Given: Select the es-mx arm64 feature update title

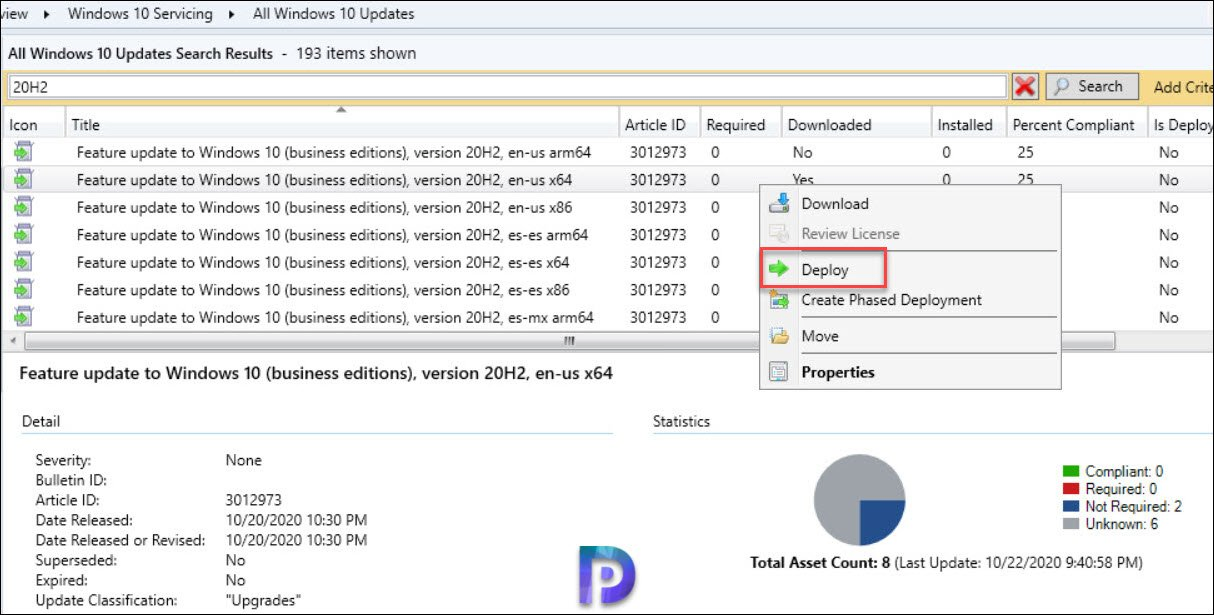Looking at the screenshot, I should [x=335, y=317].
